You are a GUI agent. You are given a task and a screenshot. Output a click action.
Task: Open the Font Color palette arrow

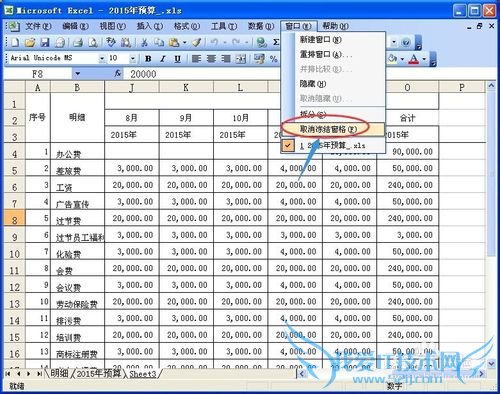click(424, 59)
